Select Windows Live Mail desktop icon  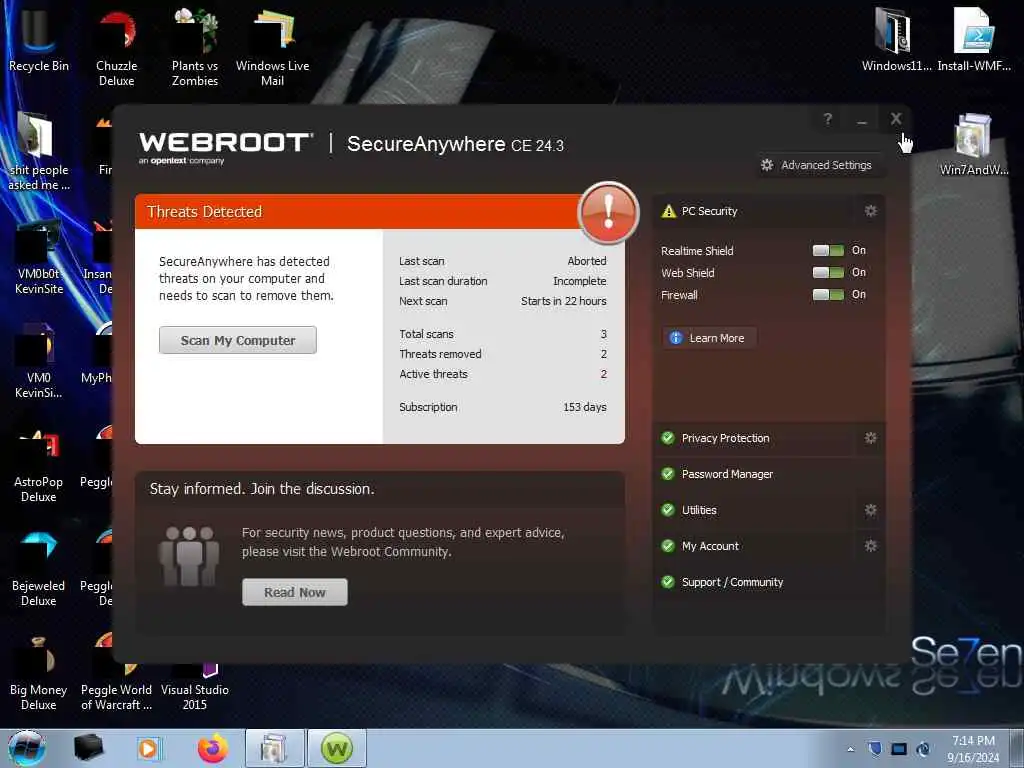coord(272,47)
